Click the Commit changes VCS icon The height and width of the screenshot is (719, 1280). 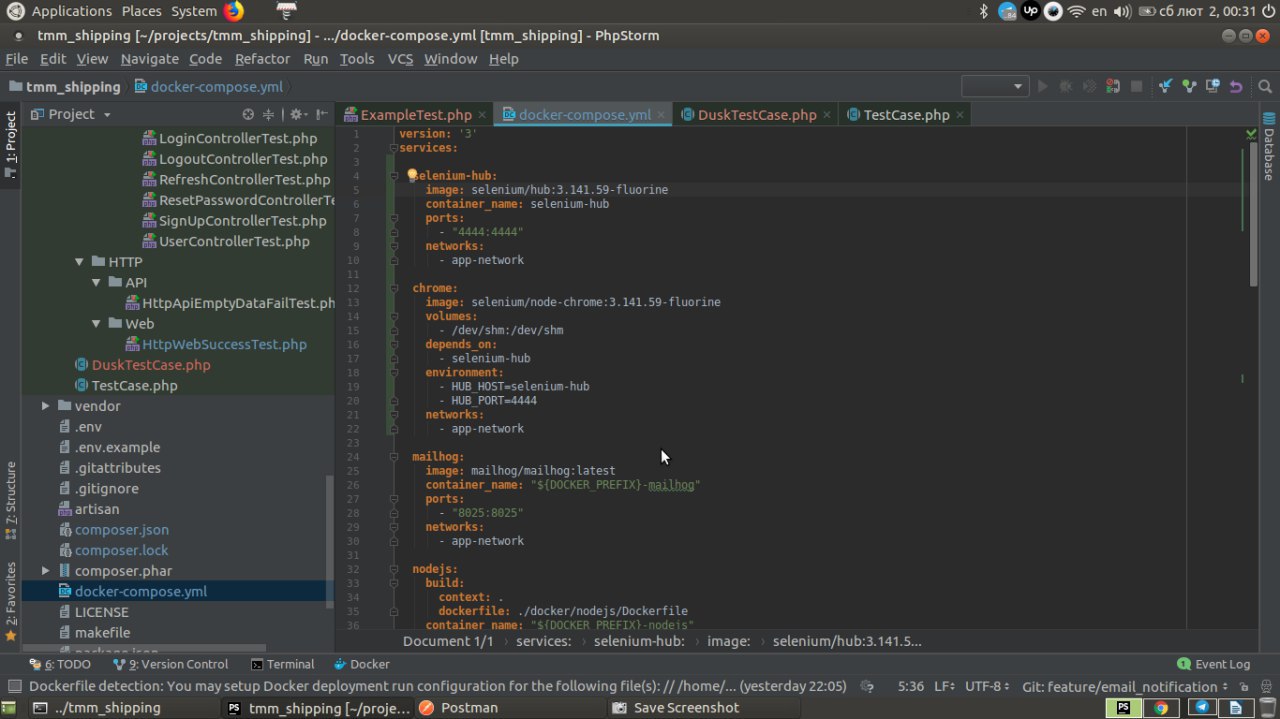coord(1189,87)
